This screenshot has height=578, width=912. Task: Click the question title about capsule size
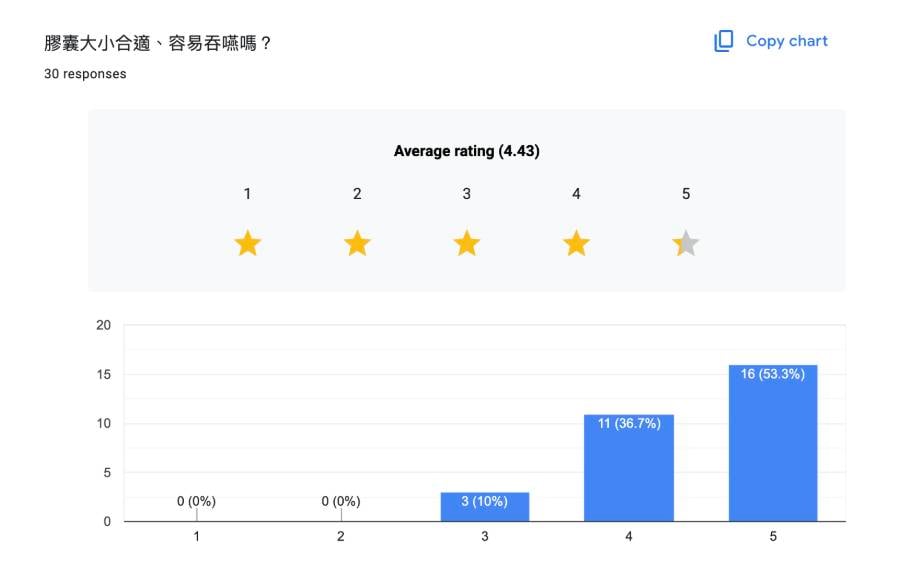(x=158, y=44)
